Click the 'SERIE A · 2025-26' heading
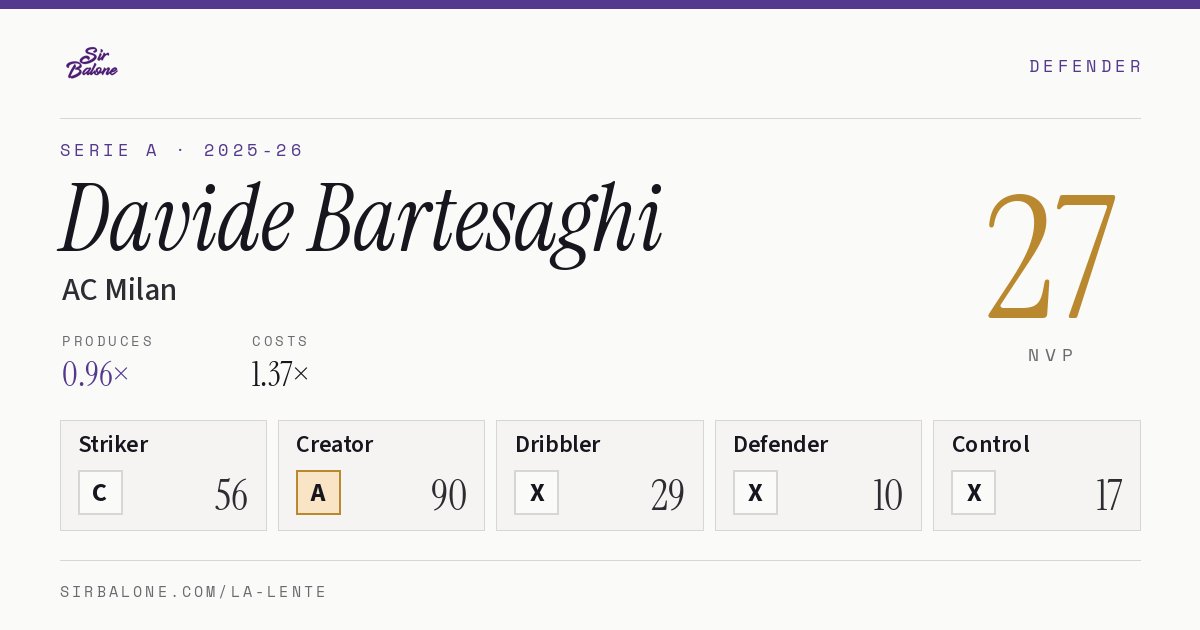 pos(182,150)
